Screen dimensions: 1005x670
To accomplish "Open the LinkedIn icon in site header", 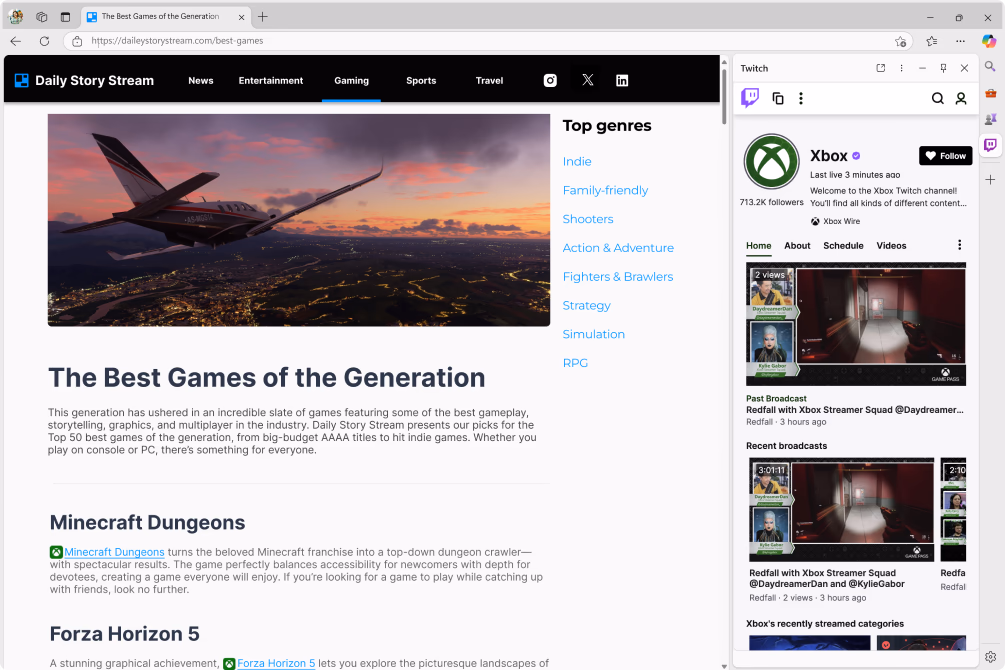I will coord(622,80).
